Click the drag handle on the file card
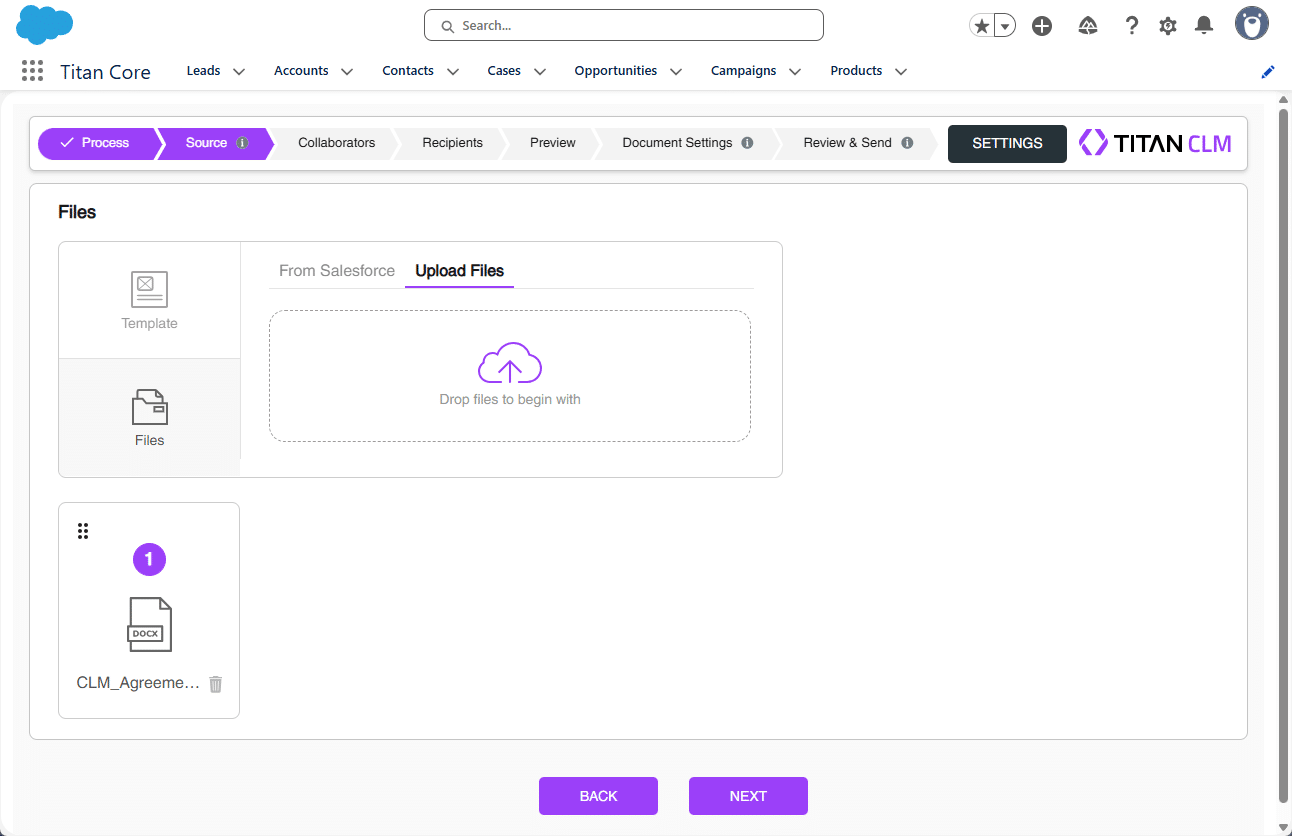 (x=83, y=530)
